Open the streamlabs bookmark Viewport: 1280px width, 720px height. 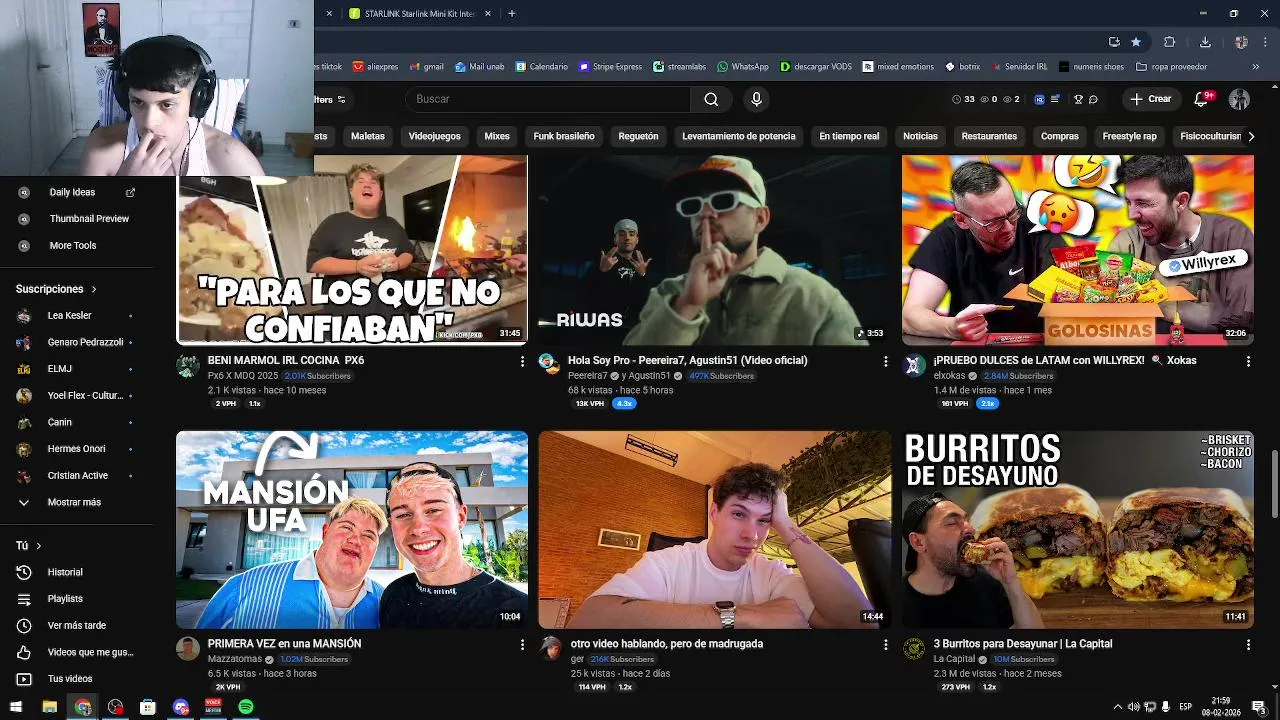680,67
